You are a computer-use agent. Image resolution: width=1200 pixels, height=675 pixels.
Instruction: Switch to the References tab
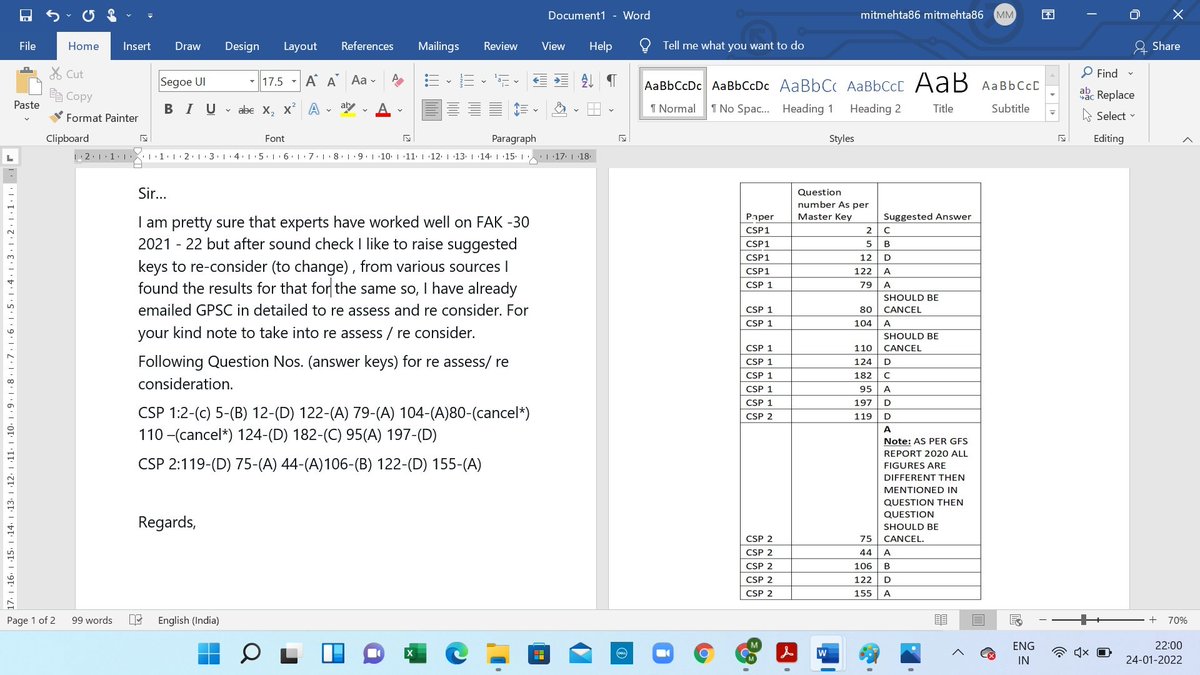pos(367,46)
